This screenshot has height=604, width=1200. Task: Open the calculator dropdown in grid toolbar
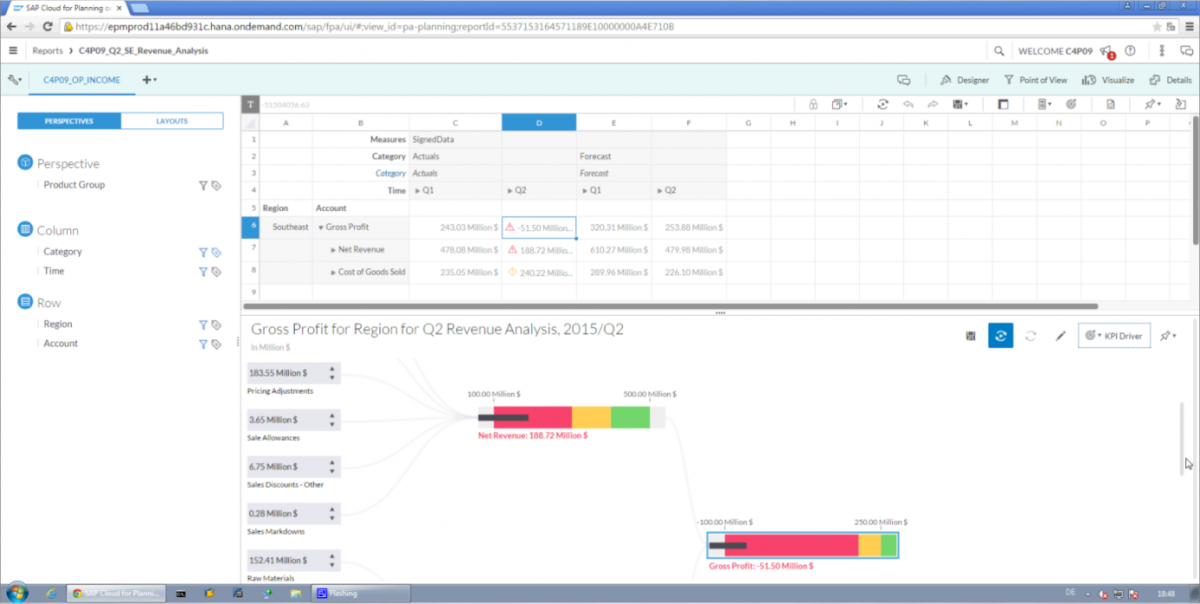click(1044, 104)
